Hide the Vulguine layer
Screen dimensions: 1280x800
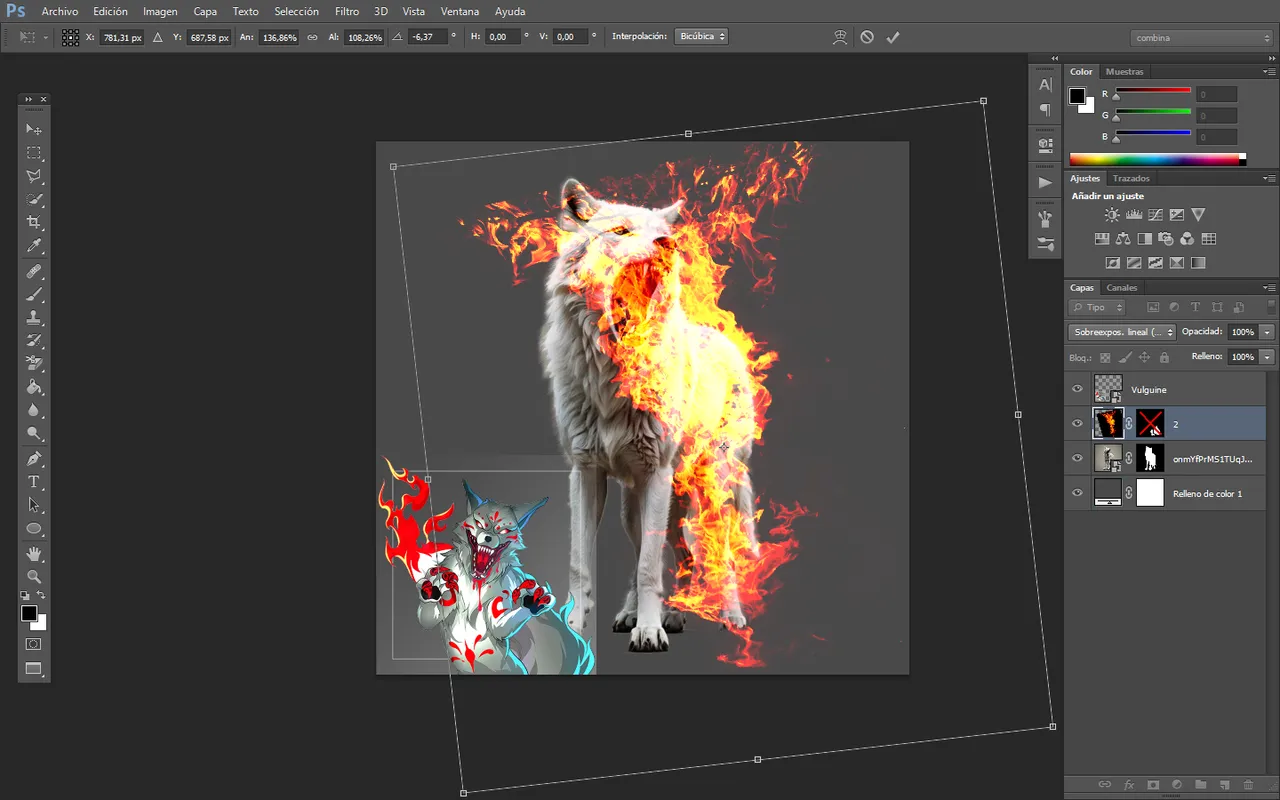(1077, 389)
